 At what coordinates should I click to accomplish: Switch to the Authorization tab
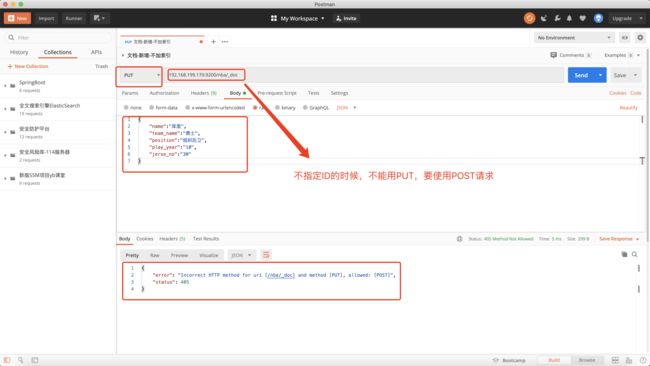(x=164, y=93)
